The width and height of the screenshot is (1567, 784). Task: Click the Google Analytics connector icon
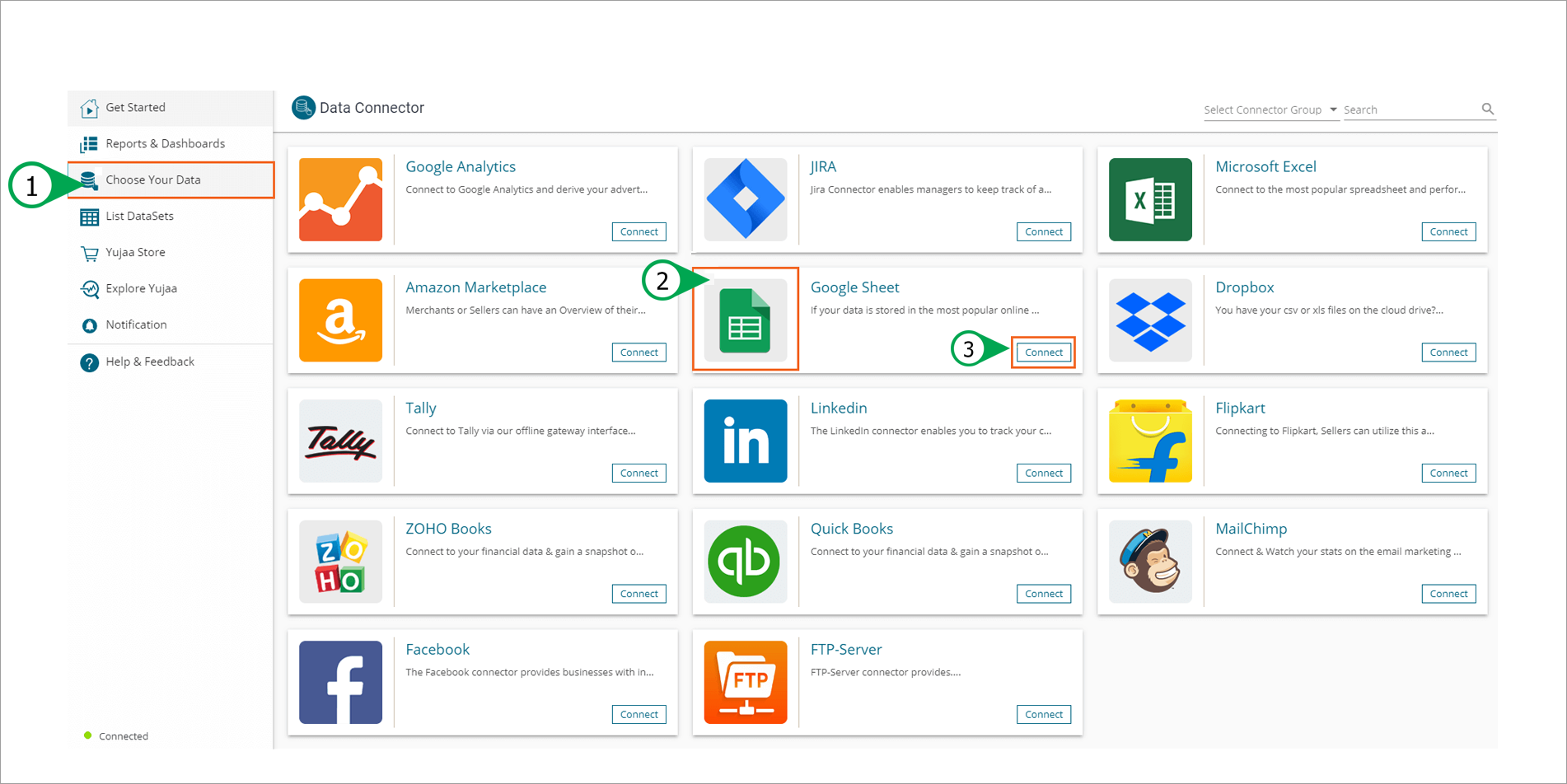(x=340, y=199)
